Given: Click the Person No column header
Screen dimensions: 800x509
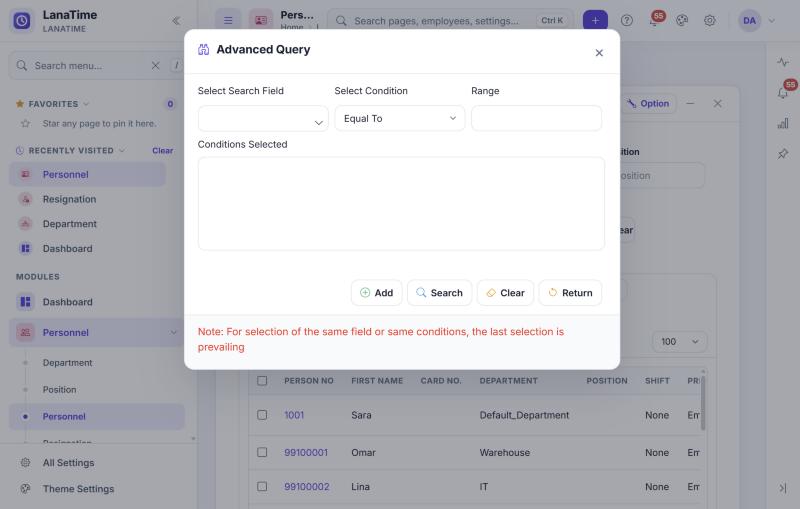Looking at the screenshot, I should [x=309, y=381].
